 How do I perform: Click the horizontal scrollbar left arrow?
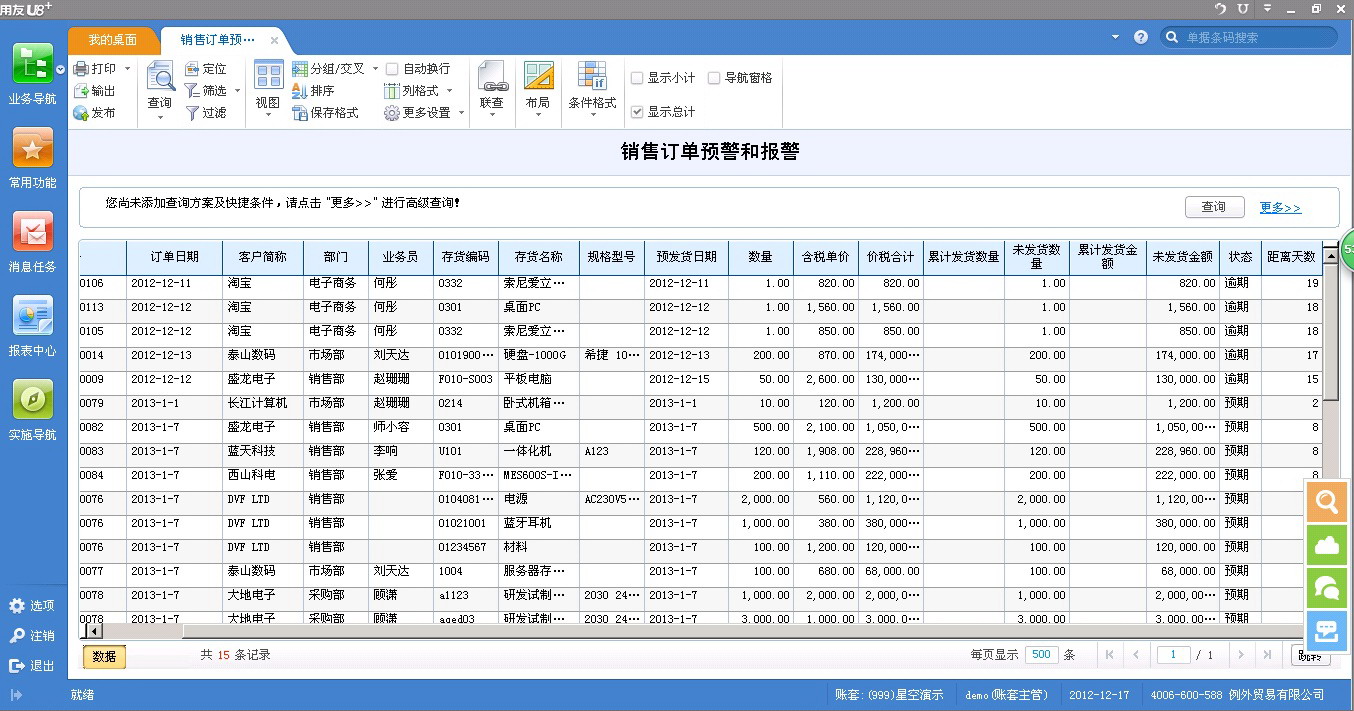[x=93, y=631]
